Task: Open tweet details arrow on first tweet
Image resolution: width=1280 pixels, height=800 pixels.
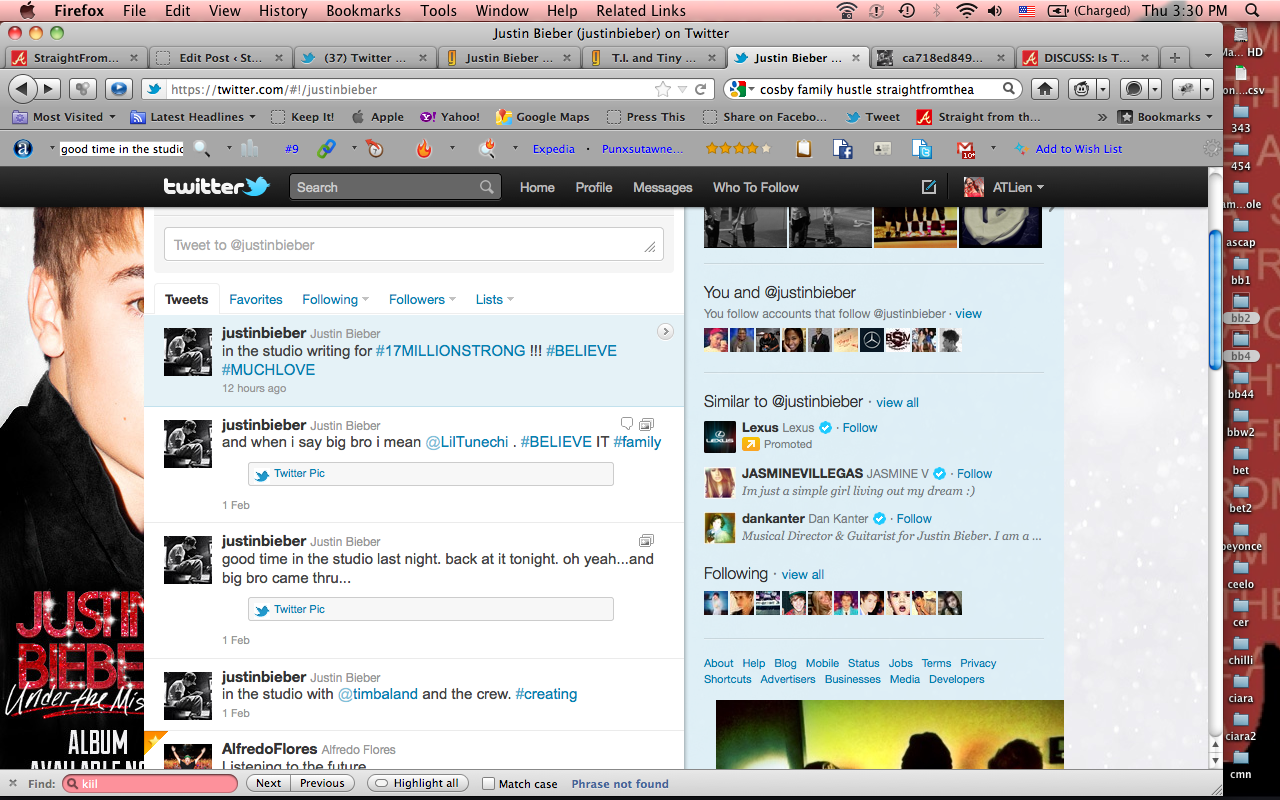Action: point(665,332)
